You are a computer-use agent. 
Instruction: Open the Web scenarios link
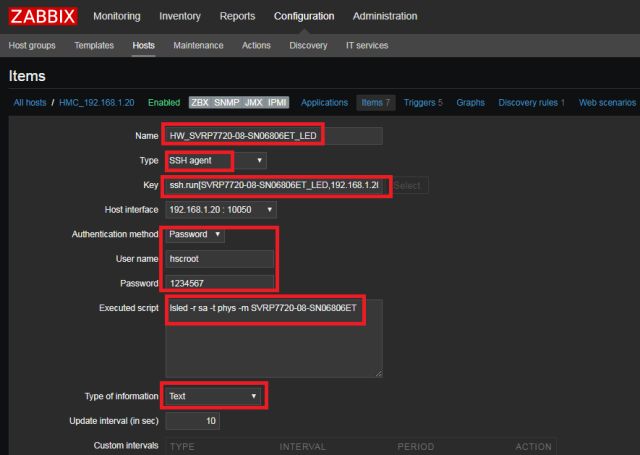coord(607,102)
